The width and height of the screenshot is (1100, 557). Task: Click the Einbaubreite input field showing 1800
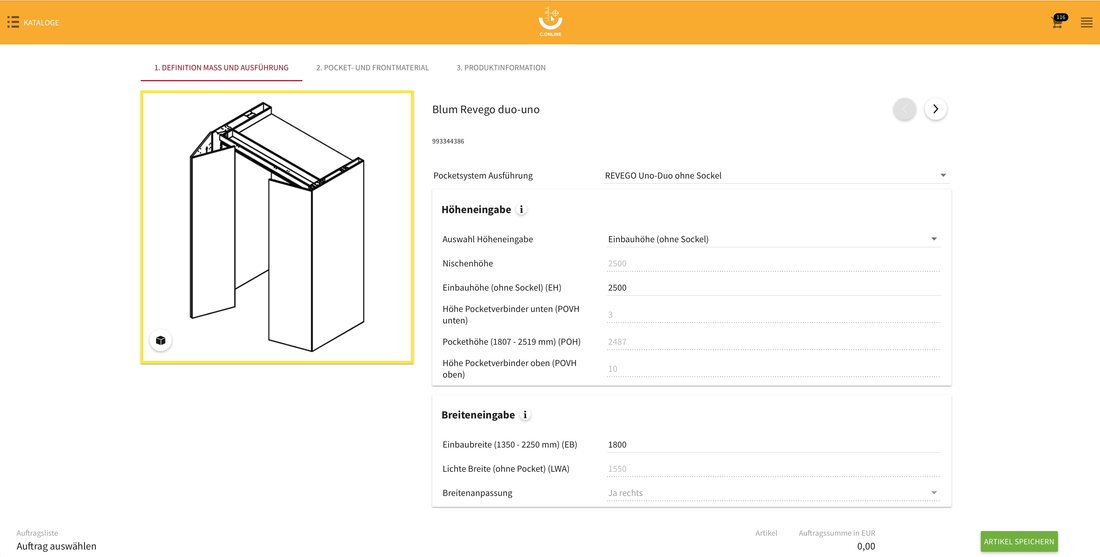[x=773, y=445]
